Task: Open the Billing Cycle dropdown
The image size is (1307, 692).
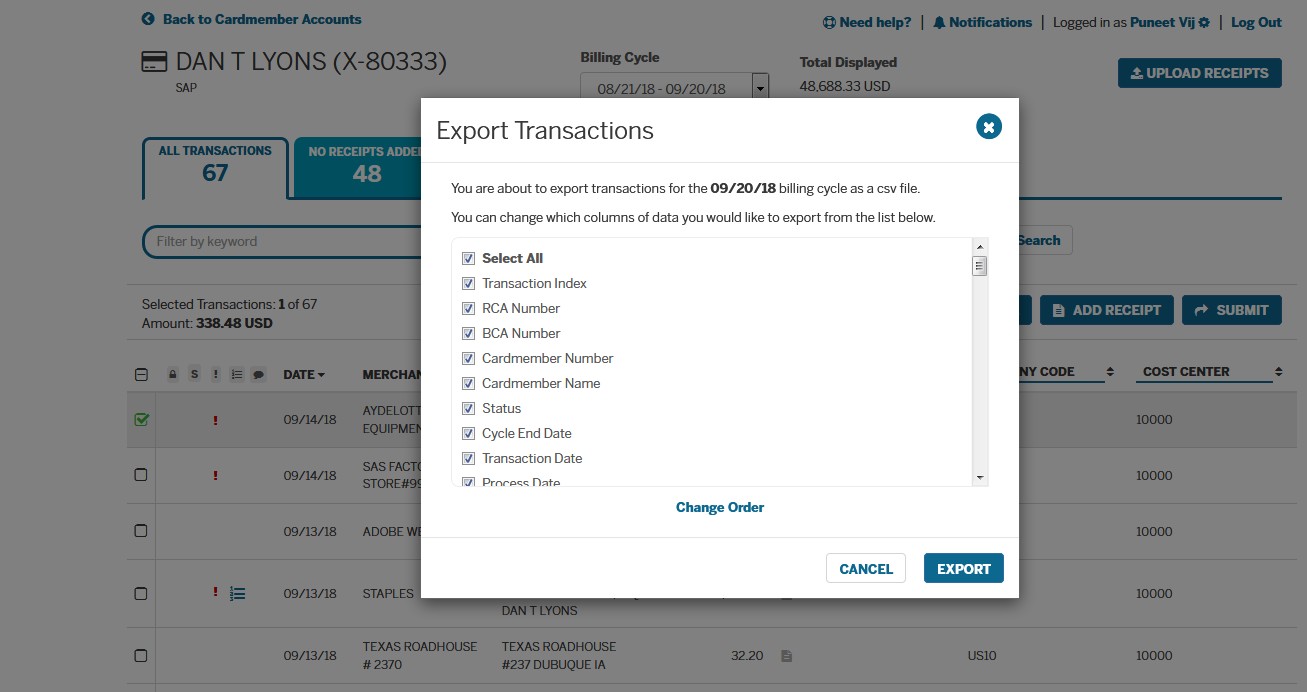Action: [x=759, y=86]
